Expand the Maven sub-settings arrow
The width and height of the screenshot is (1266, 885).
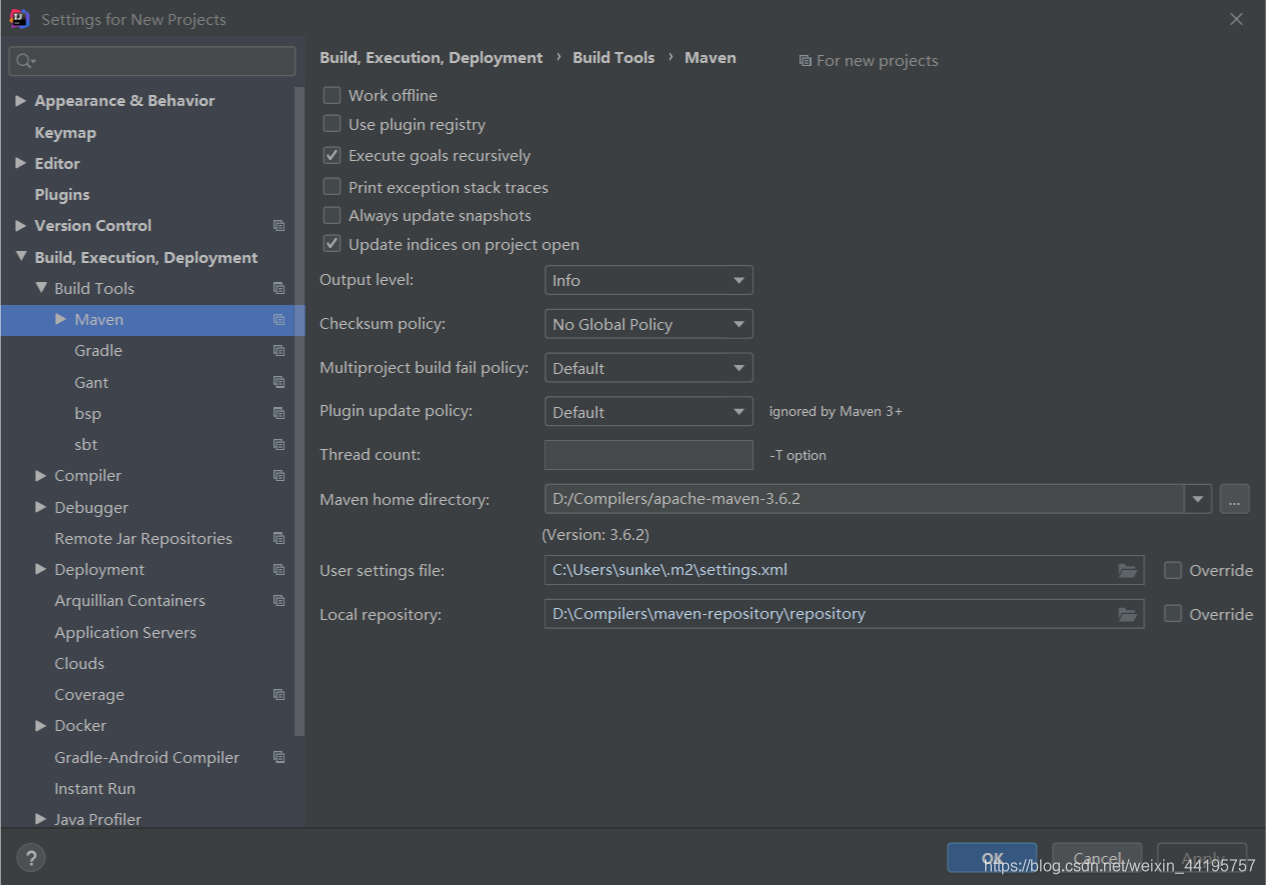61,320
